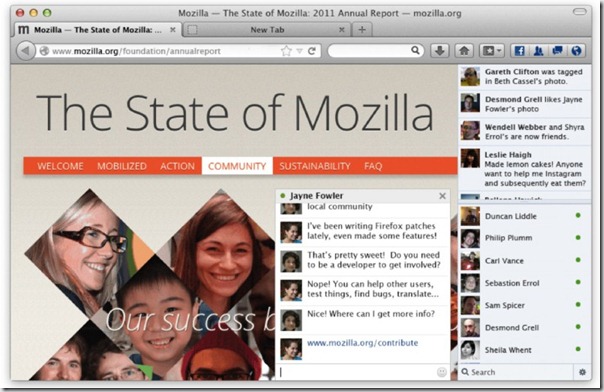This screenshot has height=392, width=604.
Task: Bookmark this page with the star icon
Action: pyautogui.click(x=286, y=51)
